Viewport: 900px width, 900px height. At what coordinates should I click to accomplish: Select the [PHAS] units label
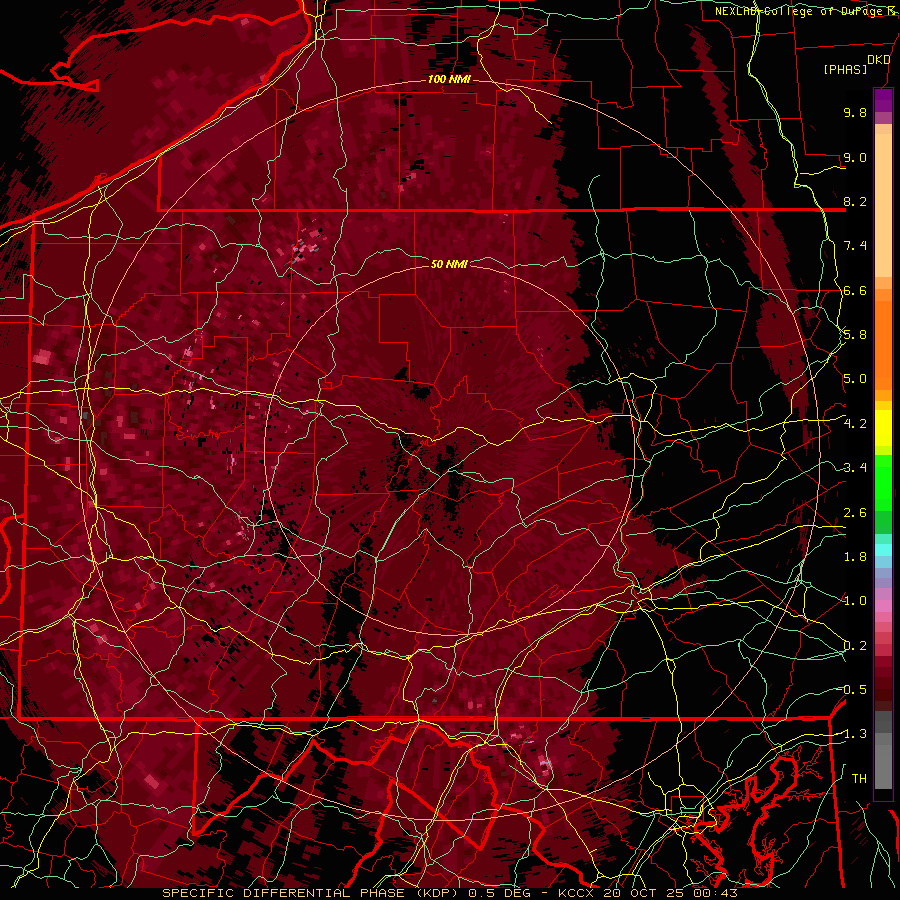pos(845,70)
